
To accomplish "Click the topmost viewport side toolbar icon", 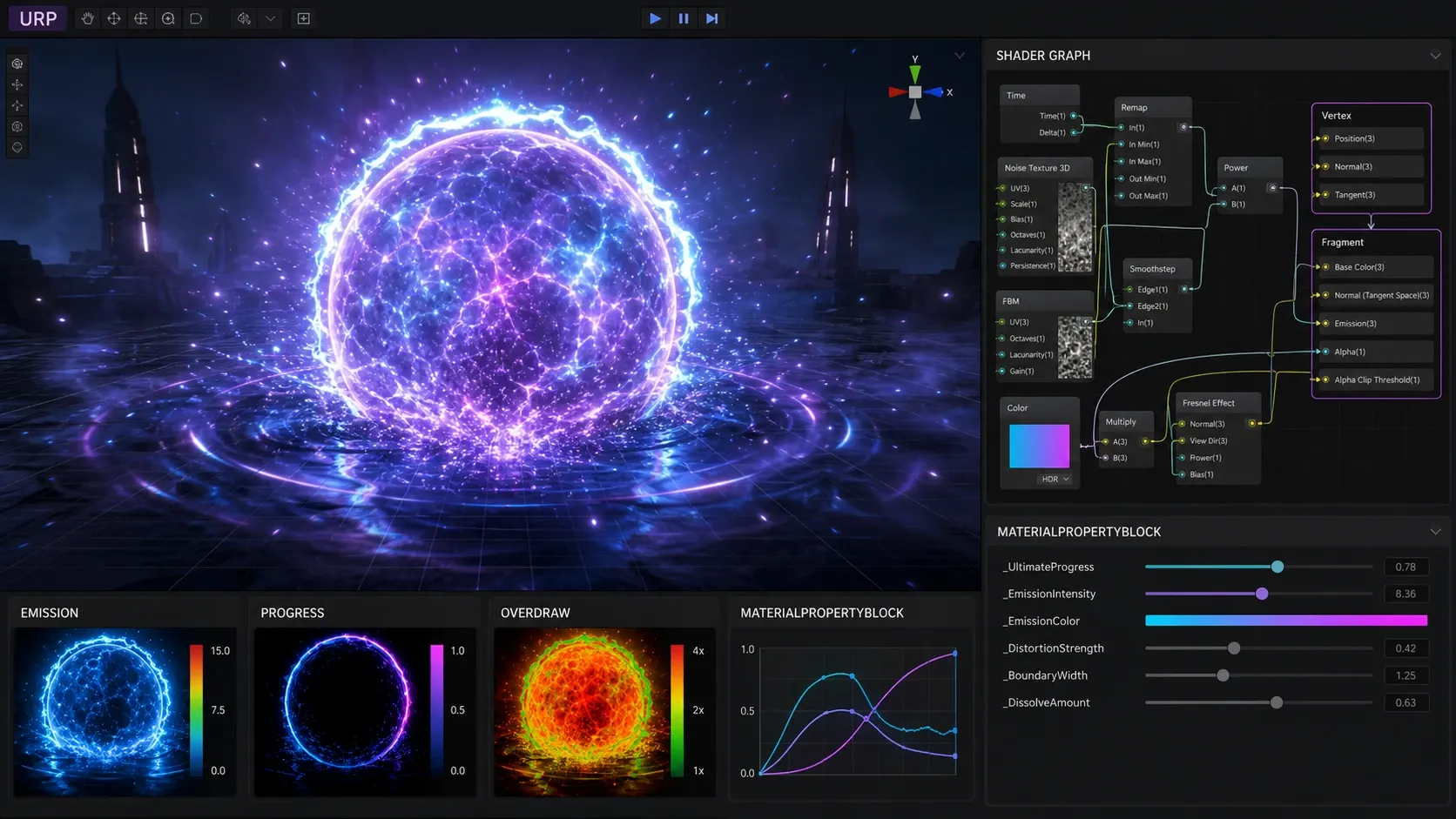I will click(17, 64).
